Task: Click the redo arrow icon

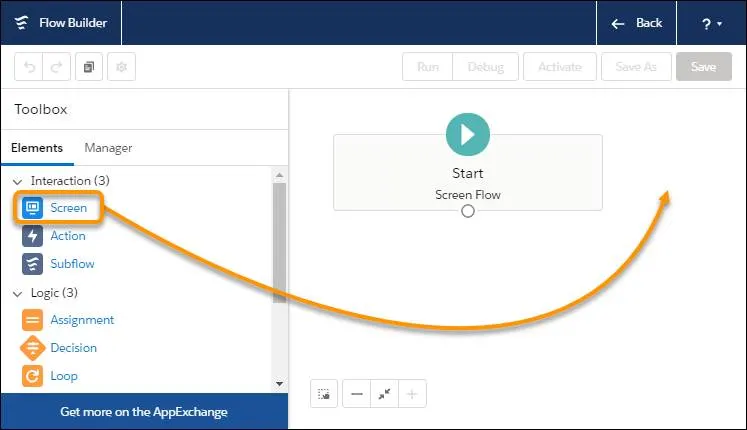Action: pos(57,67)
